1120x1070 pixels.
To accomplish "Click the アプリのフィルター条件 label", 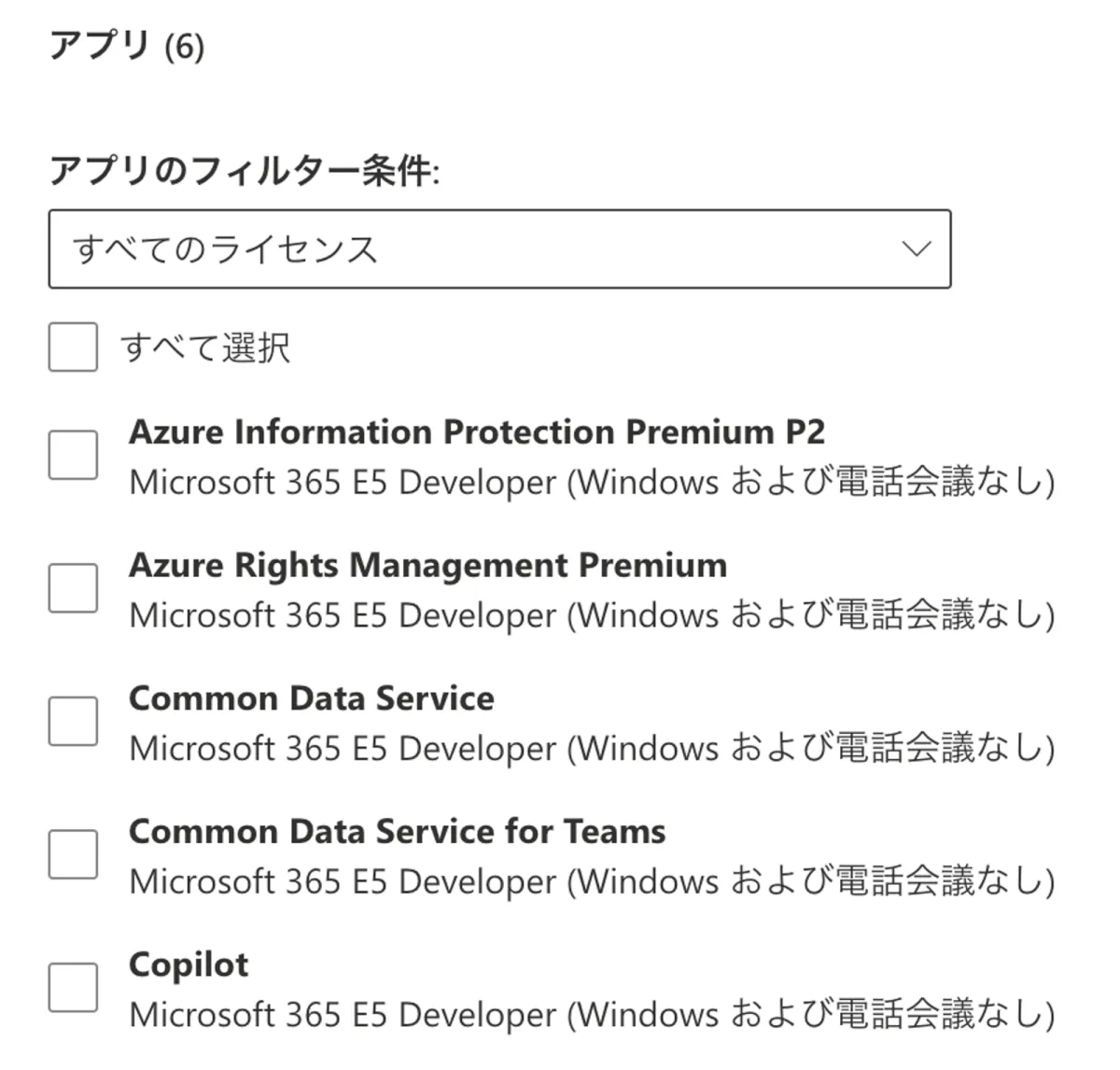I will click(245, 172).
